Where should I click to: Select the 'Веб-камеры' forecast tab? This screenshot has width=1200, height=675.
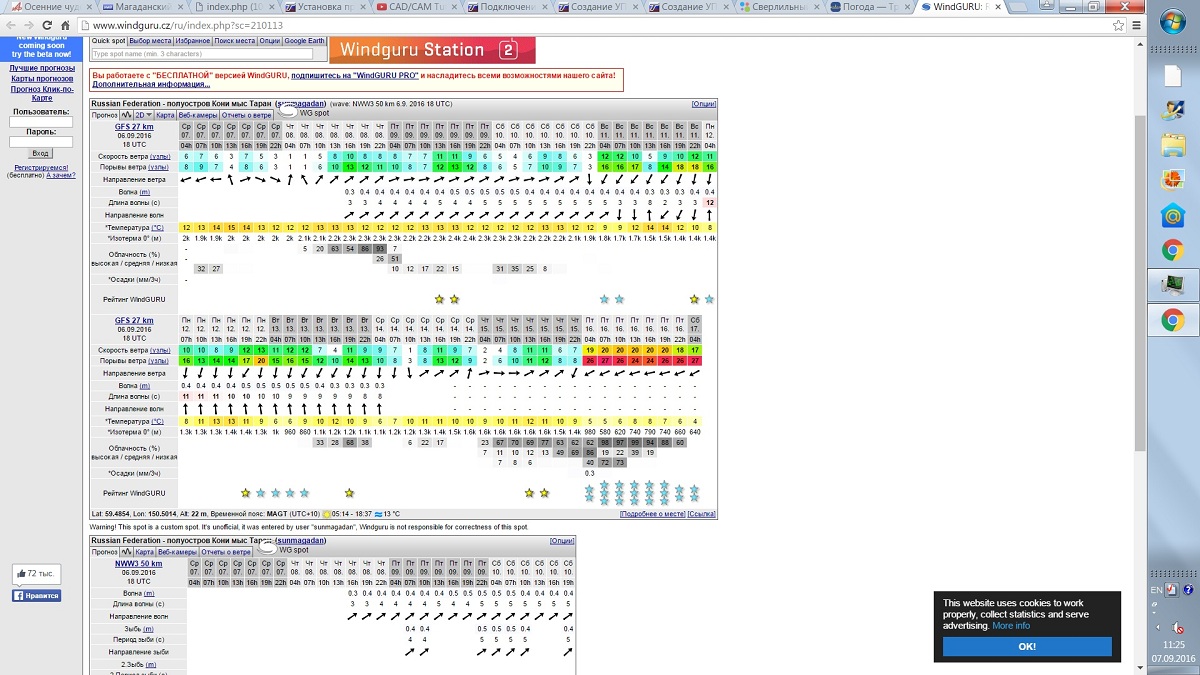coord(199,115)
